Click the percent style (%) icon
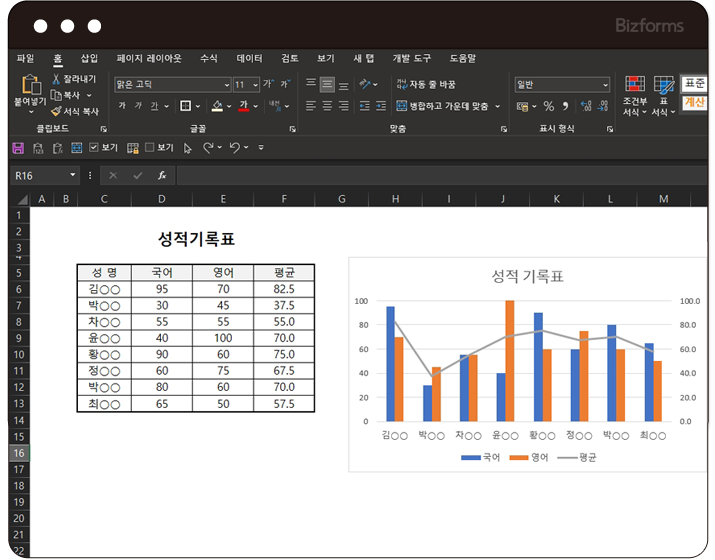The width and height of the screenshot is (715, 560). pyautogui.click(x=547, y=106)
